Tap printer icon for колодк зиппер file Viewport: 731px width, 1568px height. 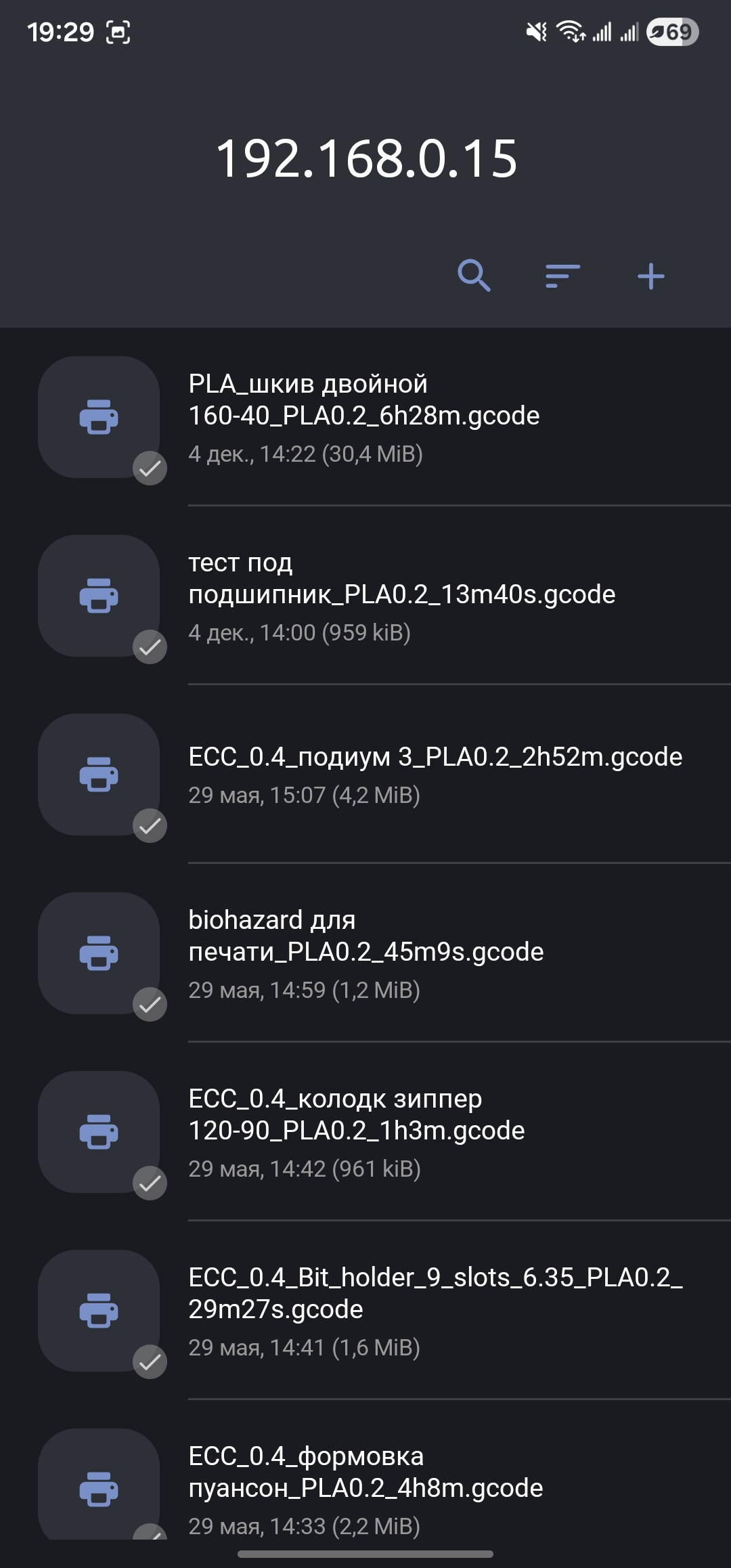pos(99,1131)
